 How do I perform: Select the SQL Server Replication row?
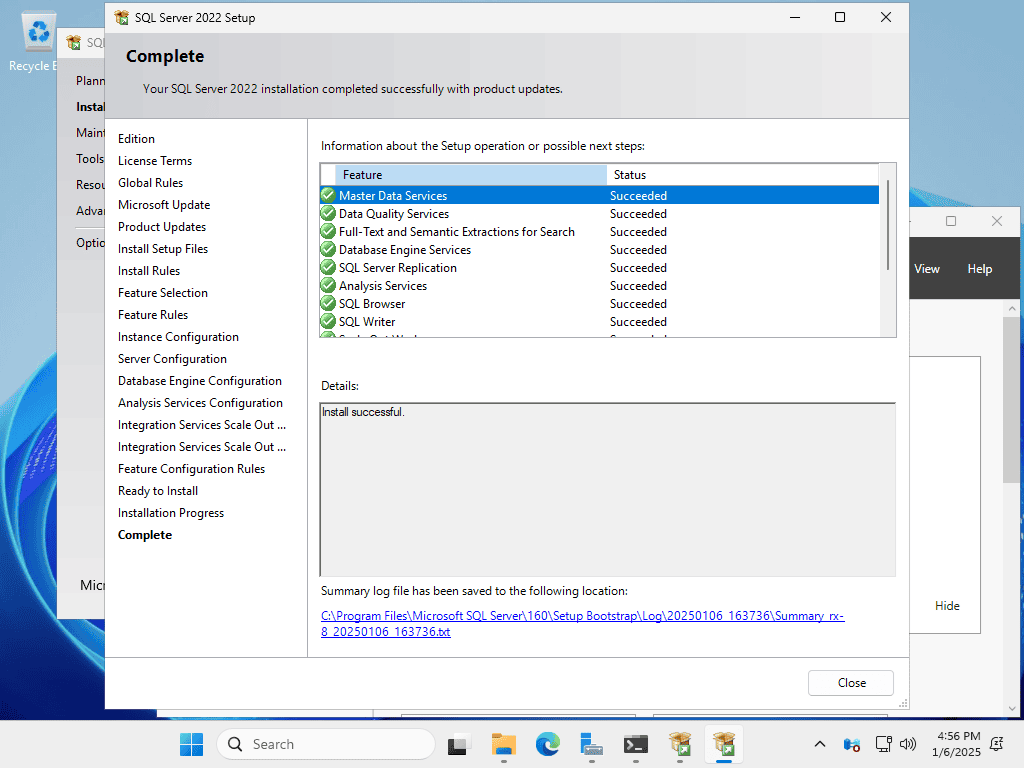pos(599,268)
